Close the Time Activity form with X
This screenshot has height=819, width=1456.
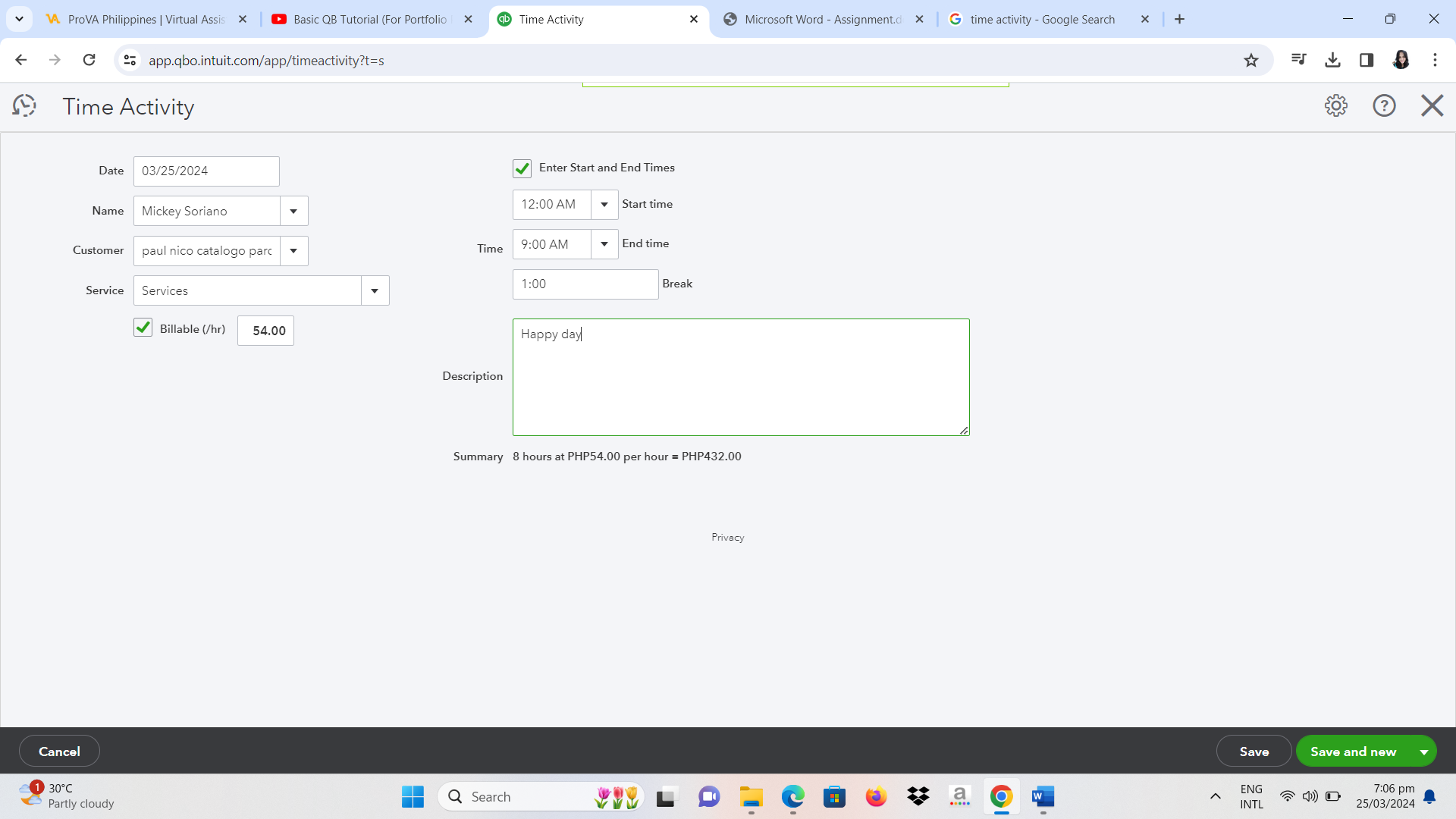coord(1432,105)
